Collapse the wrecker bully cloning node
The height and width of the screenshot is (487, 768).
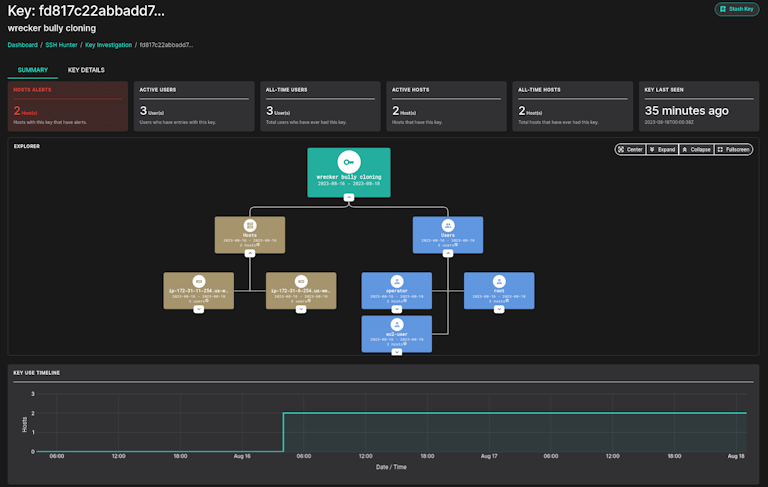pyautogui.click(x=348, y=198)
